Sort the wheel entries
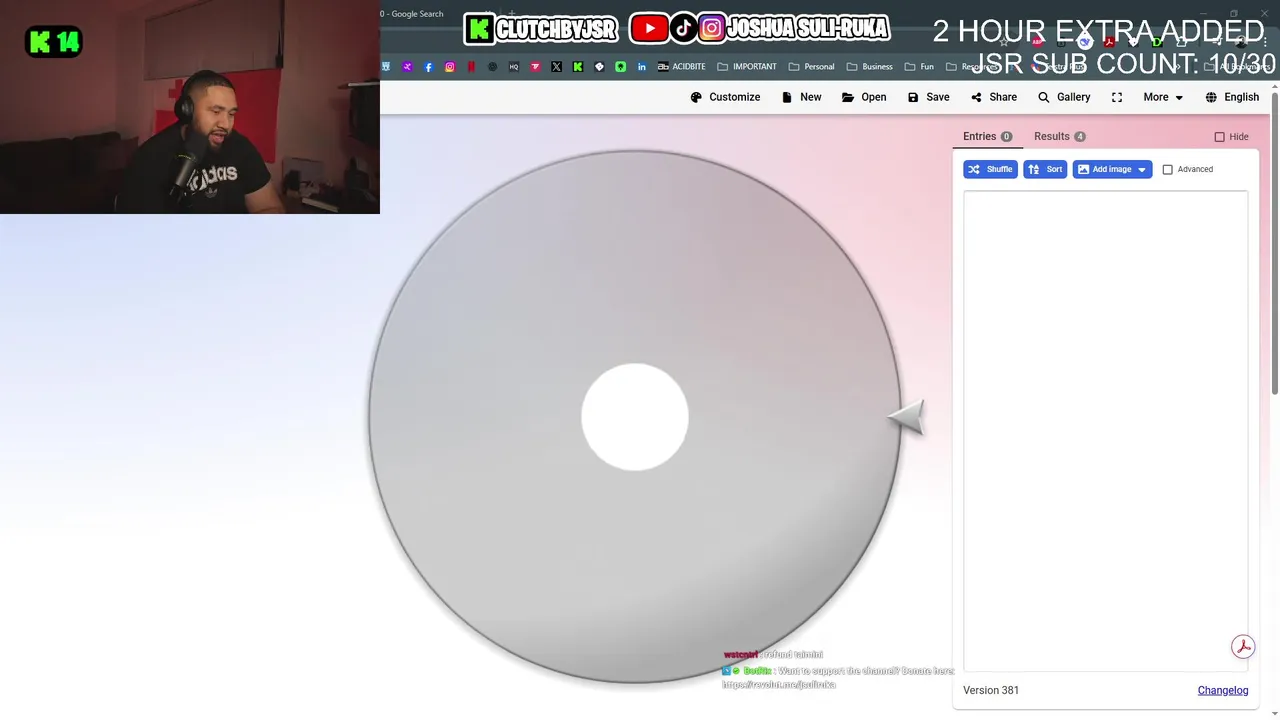1280x720 pixels. point(1045,169)
